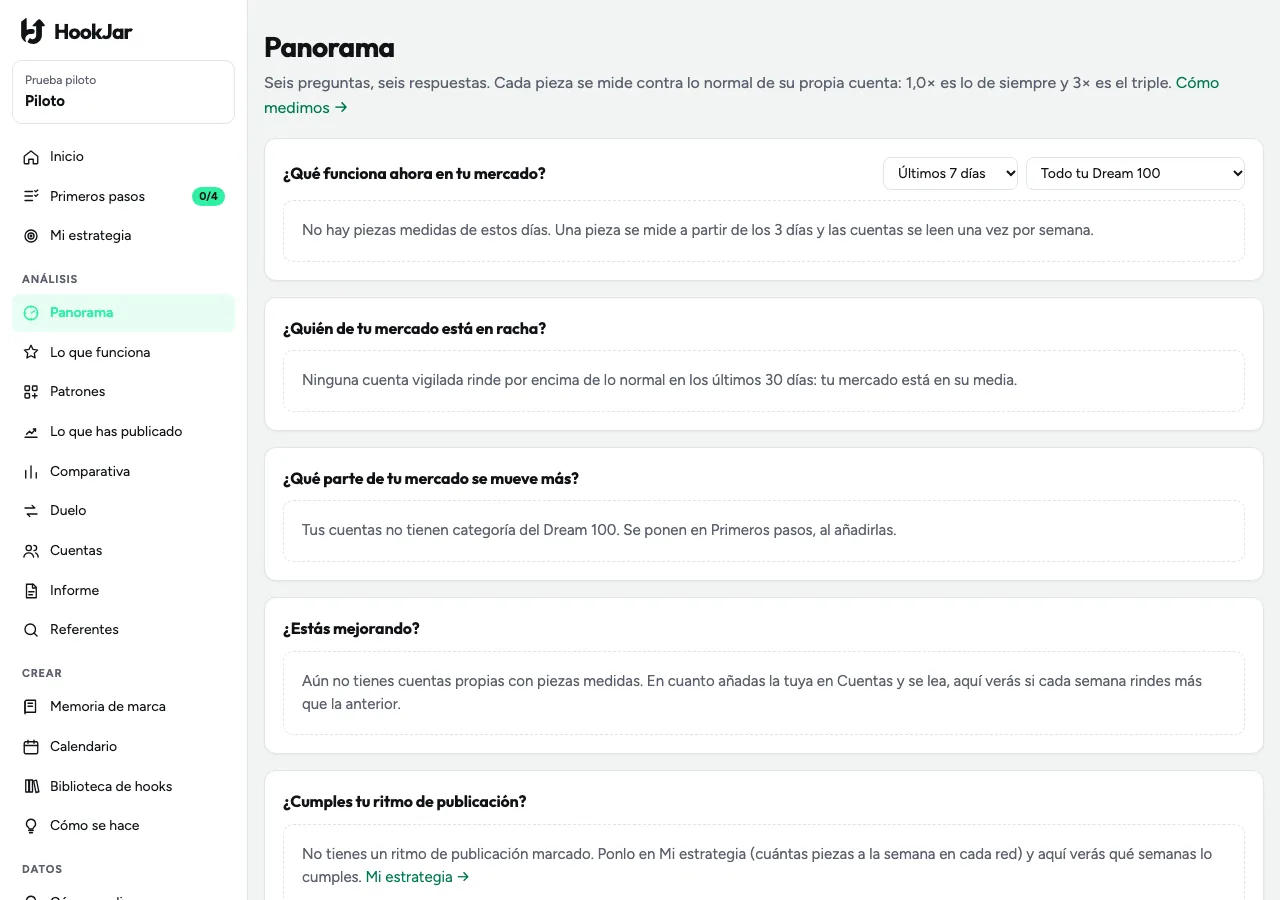Click the ANÁLISIS section label

(50, 279)
